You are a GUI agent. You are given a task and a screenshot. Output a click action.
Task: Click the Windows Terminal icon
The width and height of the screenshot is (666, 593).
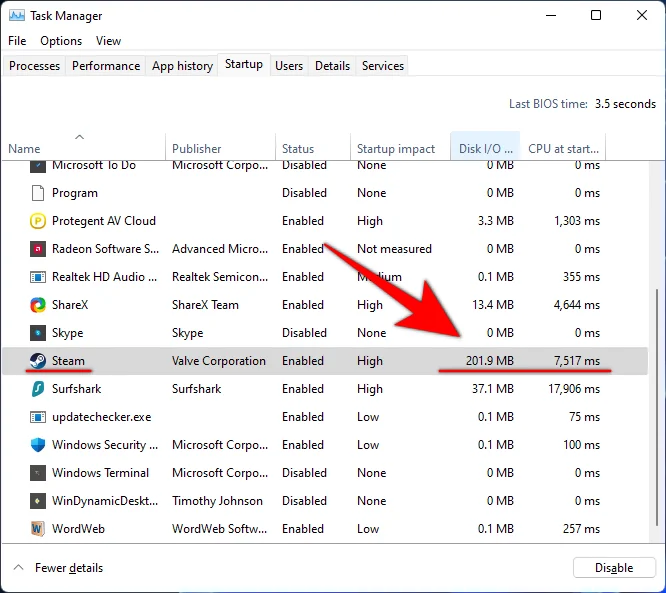[38, 473]
